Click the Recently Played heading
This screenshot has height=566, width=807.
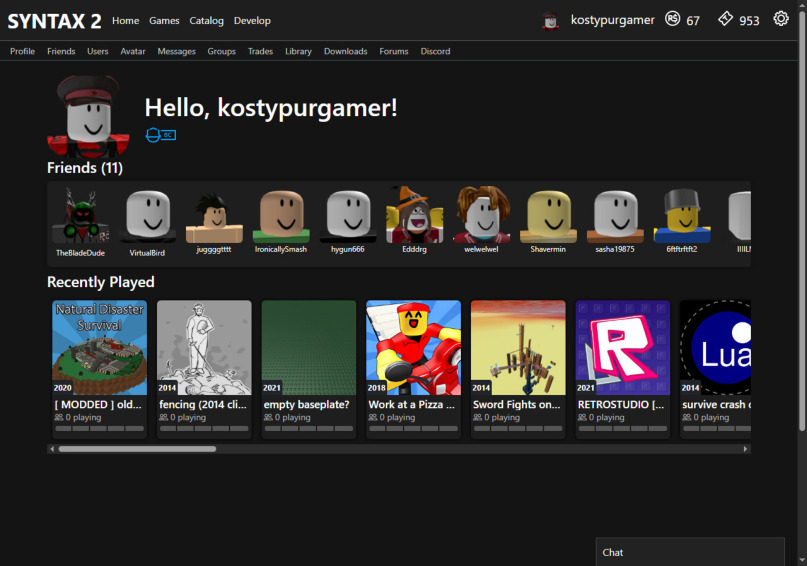coord(101,282)
